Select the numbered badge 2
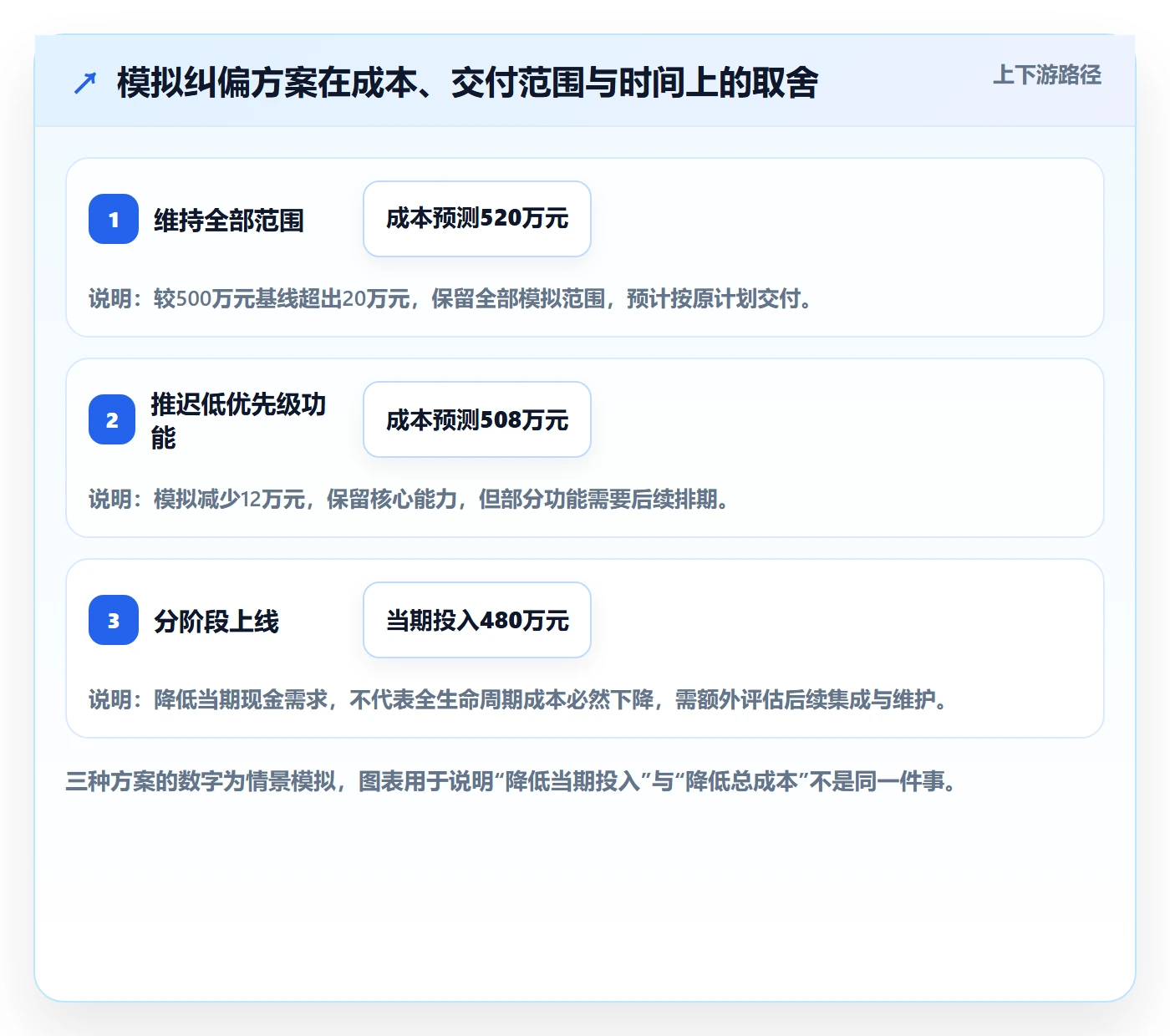 click(112, 419)
